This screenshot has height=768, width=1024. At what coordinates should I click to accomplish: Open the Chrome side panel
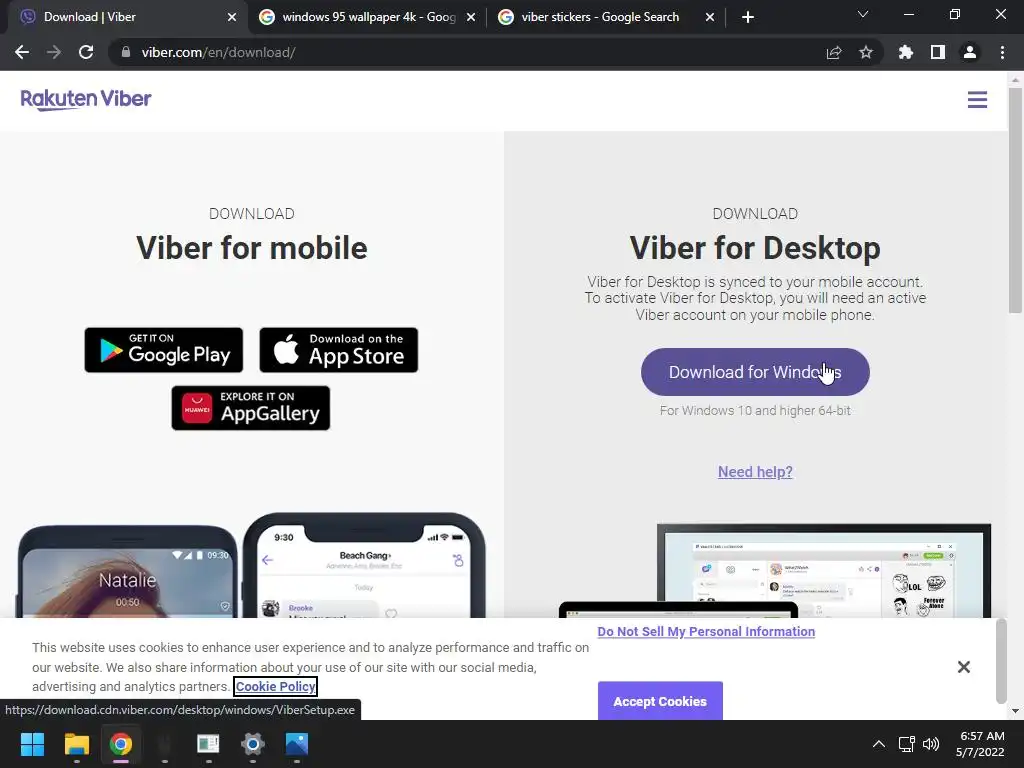tap(938, 52)
